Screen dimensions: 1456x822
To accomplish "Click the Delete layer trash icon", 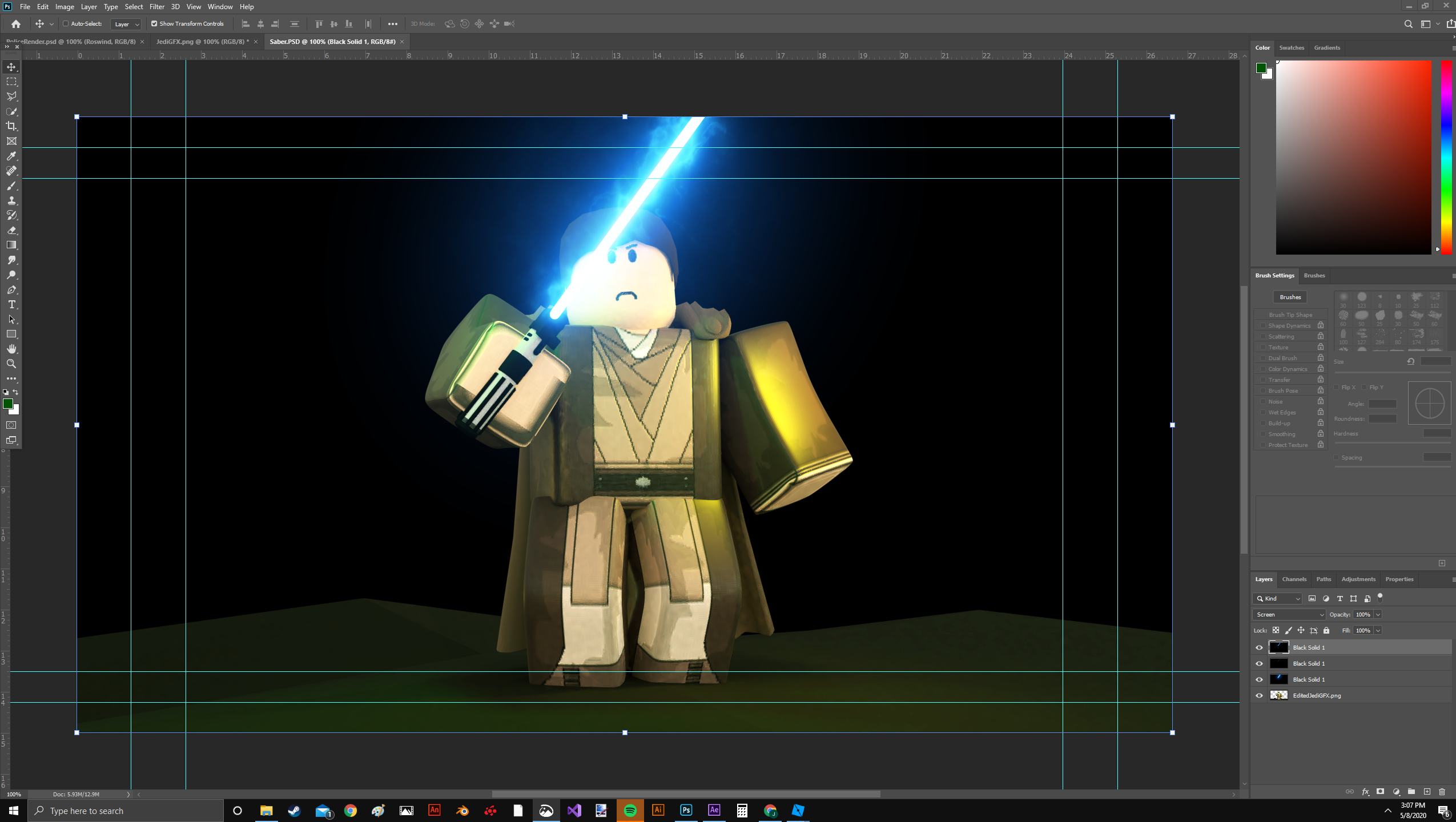I will coord(1443,792).
